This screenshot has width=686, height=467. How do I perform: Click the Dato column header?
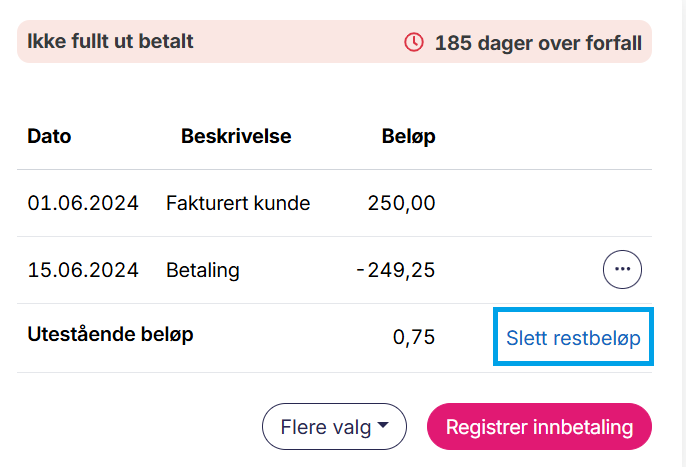point(49,136)
